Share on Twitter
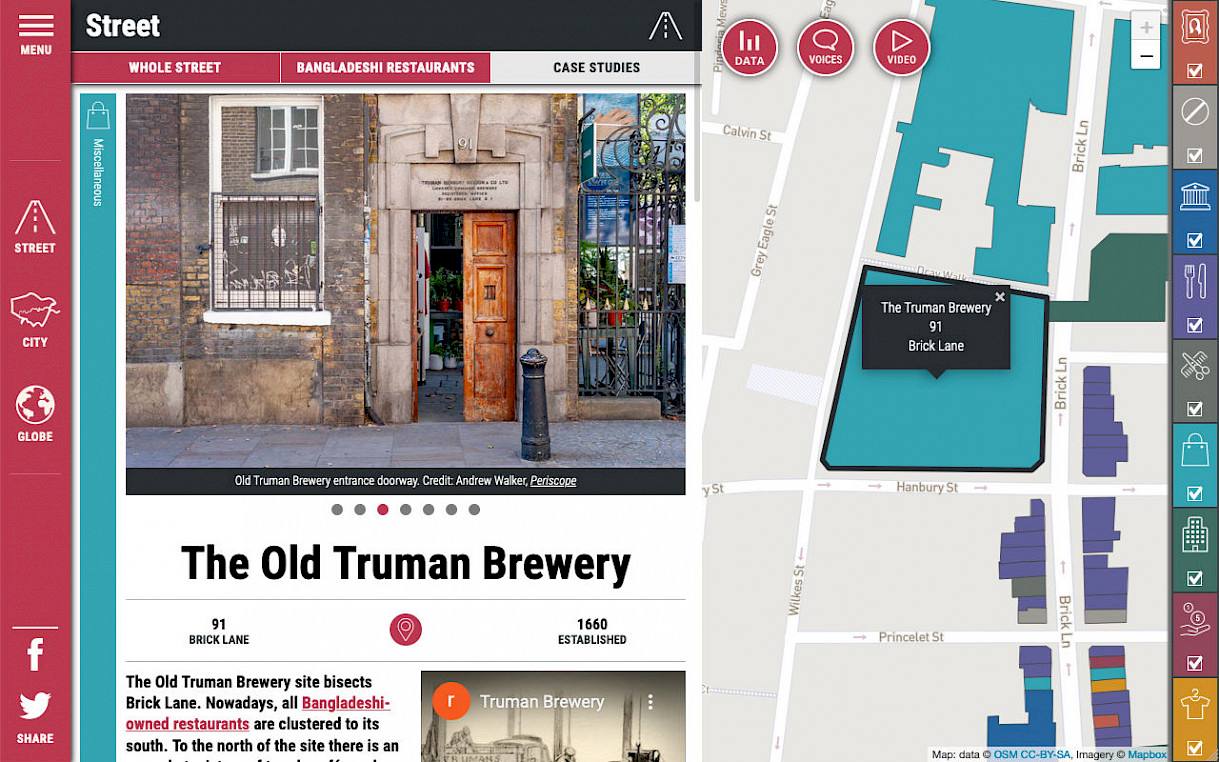This screenshot has height=762, width=1219. (x=35, y=706)
